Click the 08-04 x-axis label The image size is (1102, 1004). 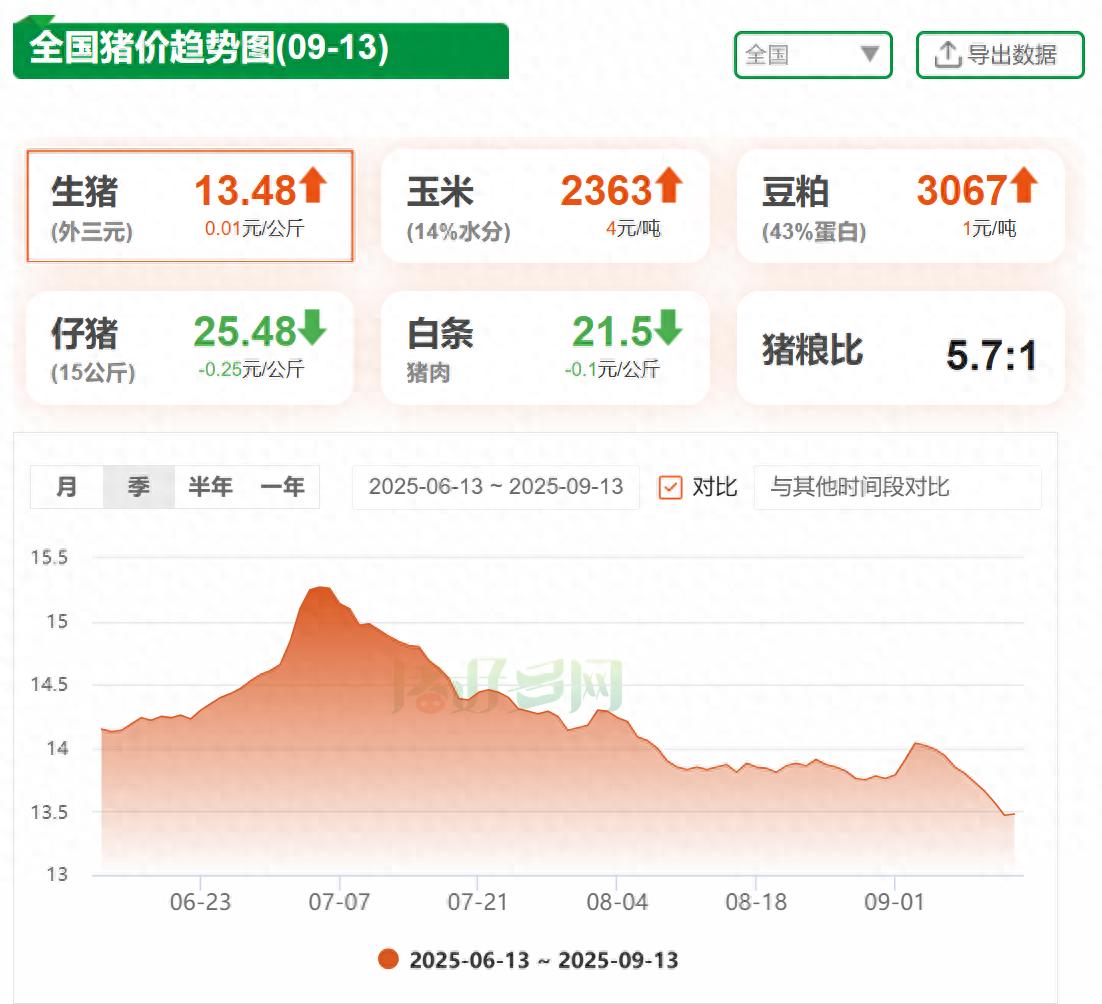pos(617,902)
